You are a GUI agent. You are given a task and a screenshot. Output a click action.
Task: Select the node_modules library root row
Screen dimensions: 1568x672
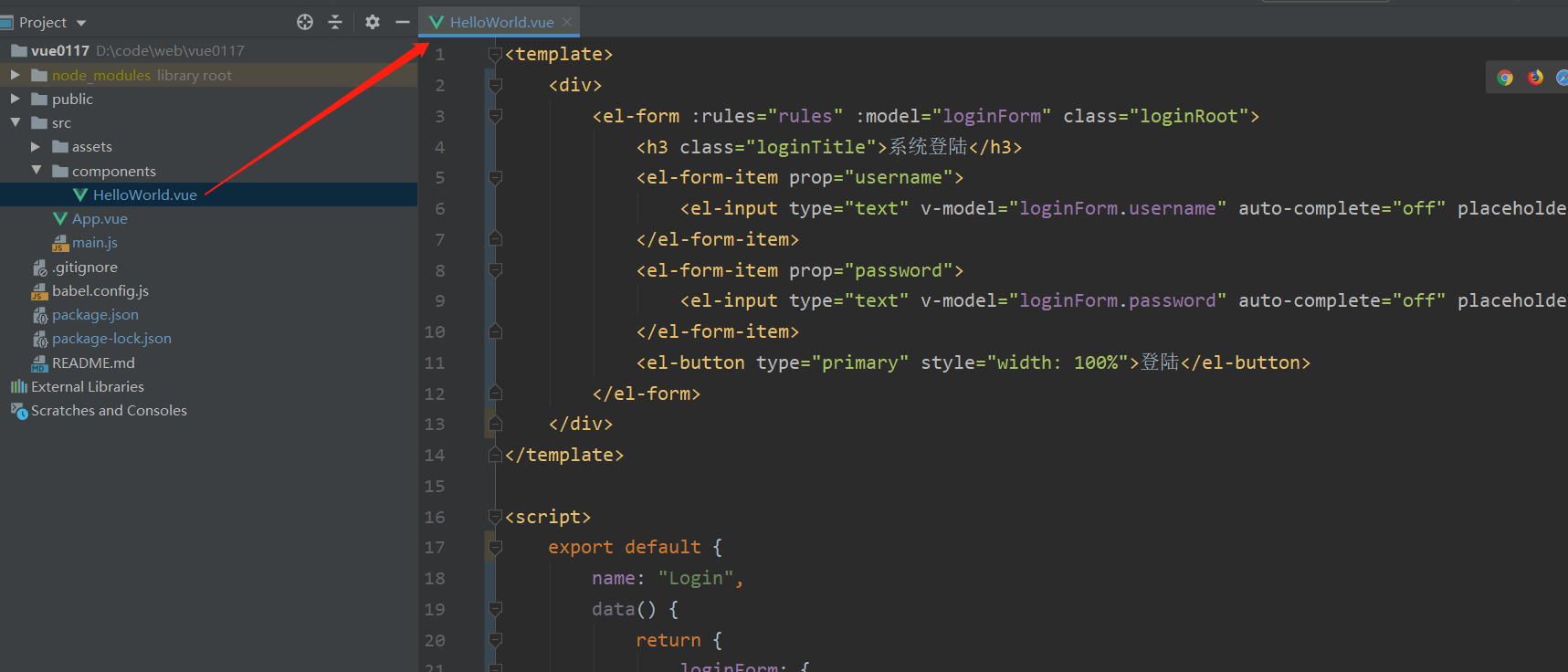coord(208,75)
